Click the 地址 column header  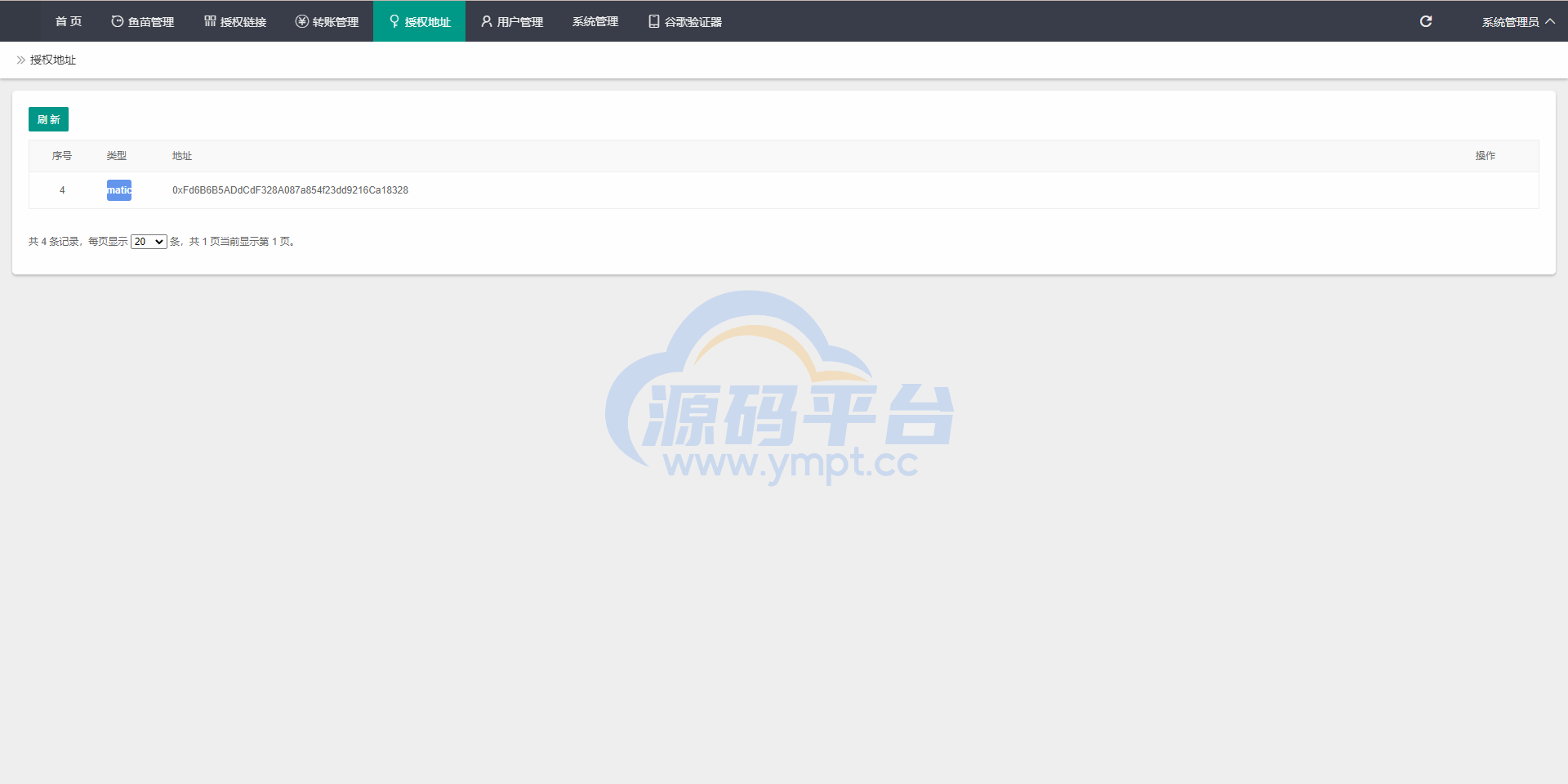pos(182,156)
